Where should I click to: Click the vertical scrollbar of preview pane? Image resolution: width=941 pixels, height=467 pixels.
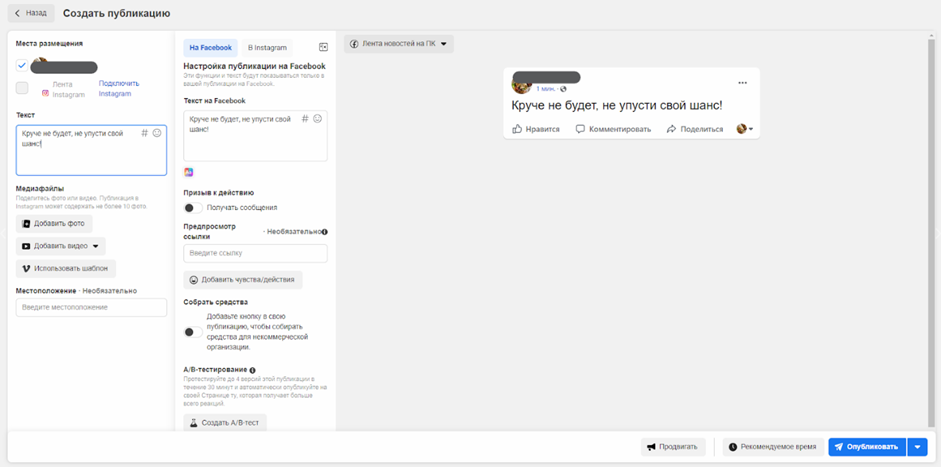931,231
